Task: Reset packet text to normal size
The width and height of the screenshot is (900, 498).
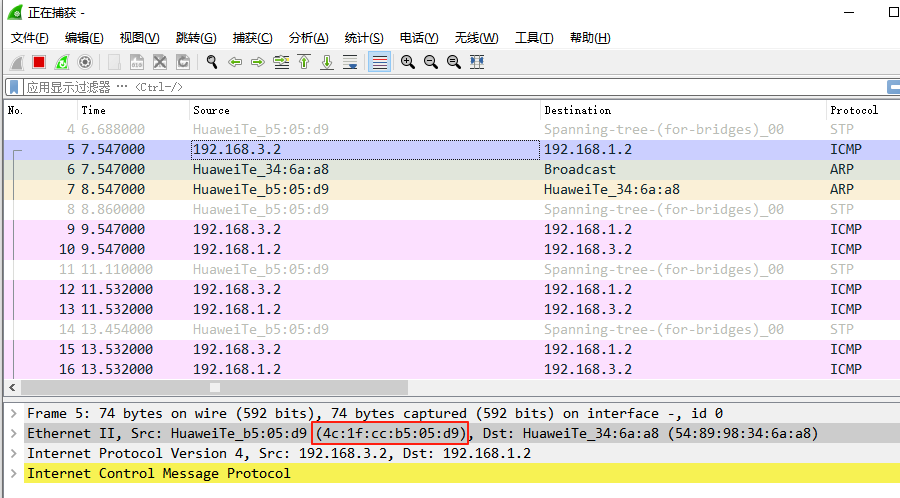Action: click(x=454, y=62)
